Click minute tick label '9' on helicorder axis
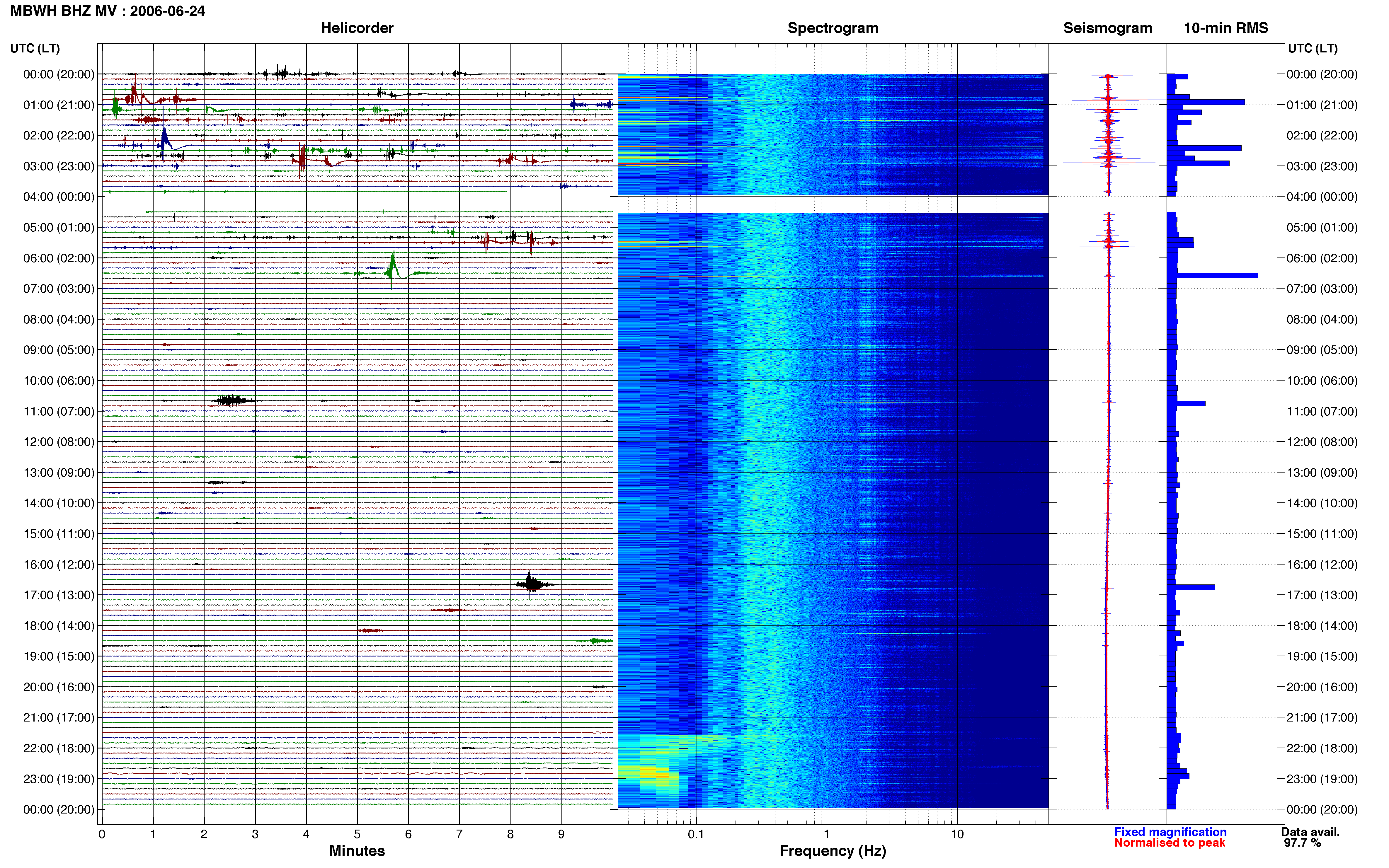The image size is (1389, 868). coord(561,835)
